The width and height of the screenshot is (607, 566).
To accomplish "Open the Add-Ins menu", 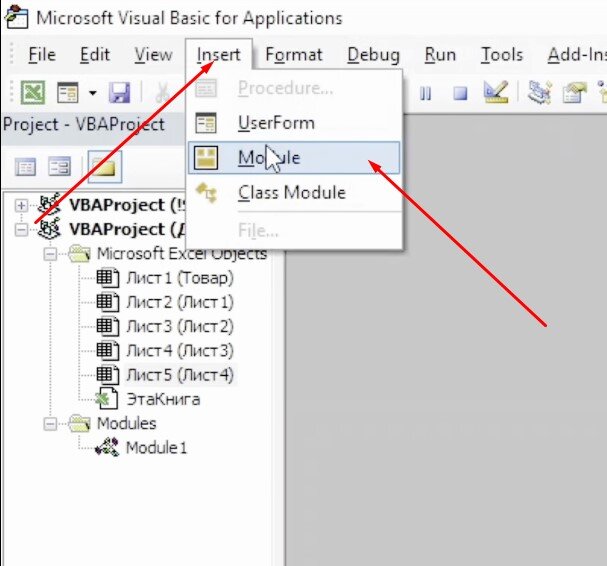I will click(577, 55).
